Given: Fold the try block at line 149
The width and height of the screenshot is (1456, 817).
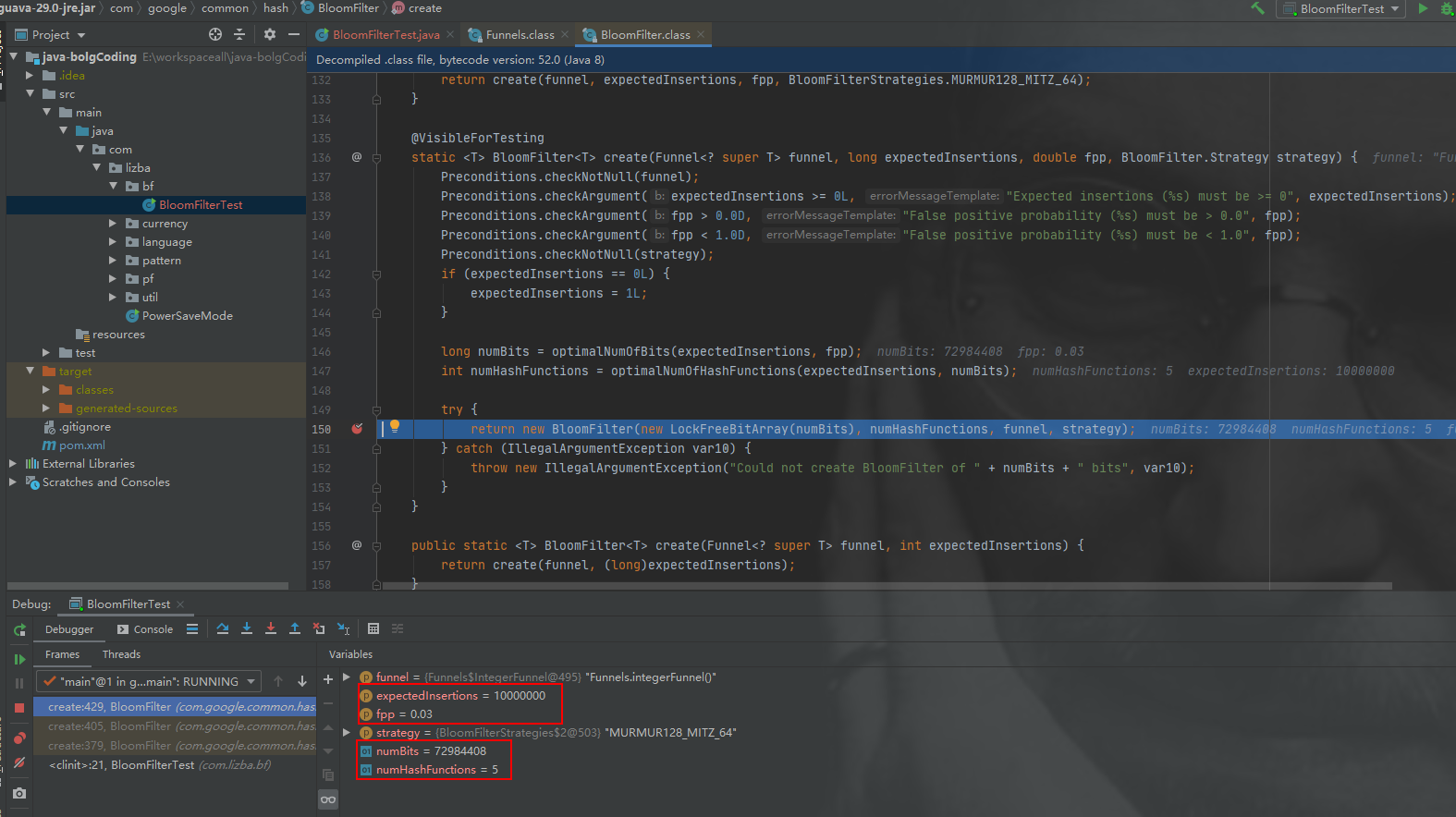Looking at the screenshot, I should pyautogui.click(x=377, y=409).
